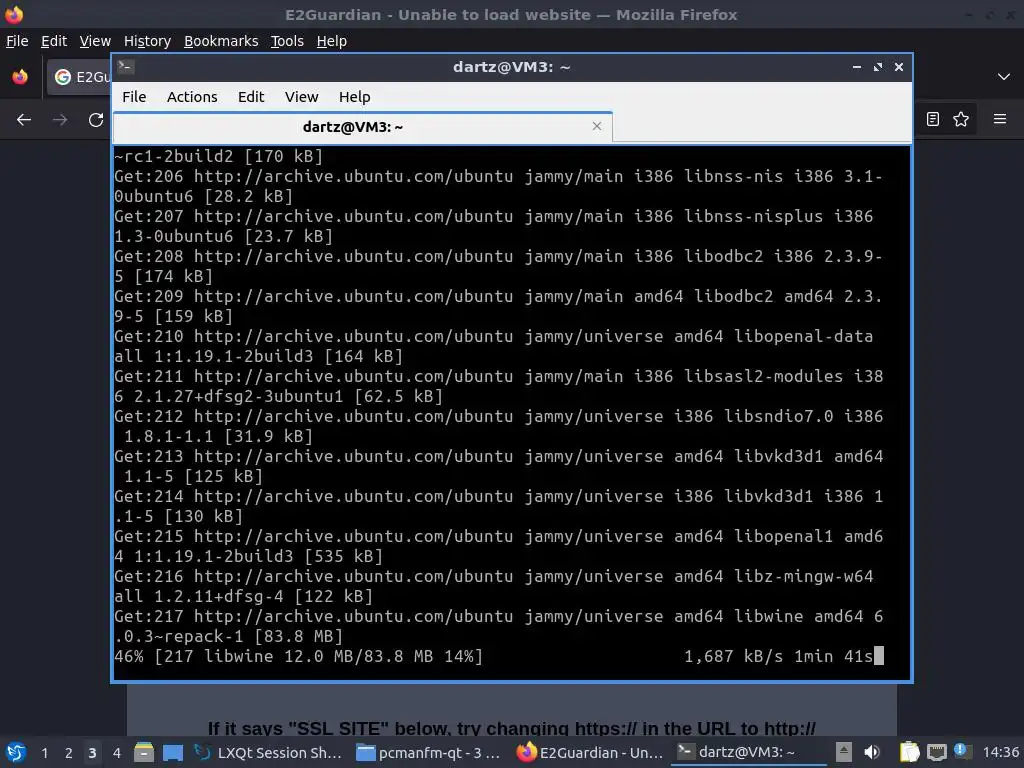The width and height of the screenshot is (1024, 768).
Task: Open the LXQt start menu icon
Action: coord(15,753)
